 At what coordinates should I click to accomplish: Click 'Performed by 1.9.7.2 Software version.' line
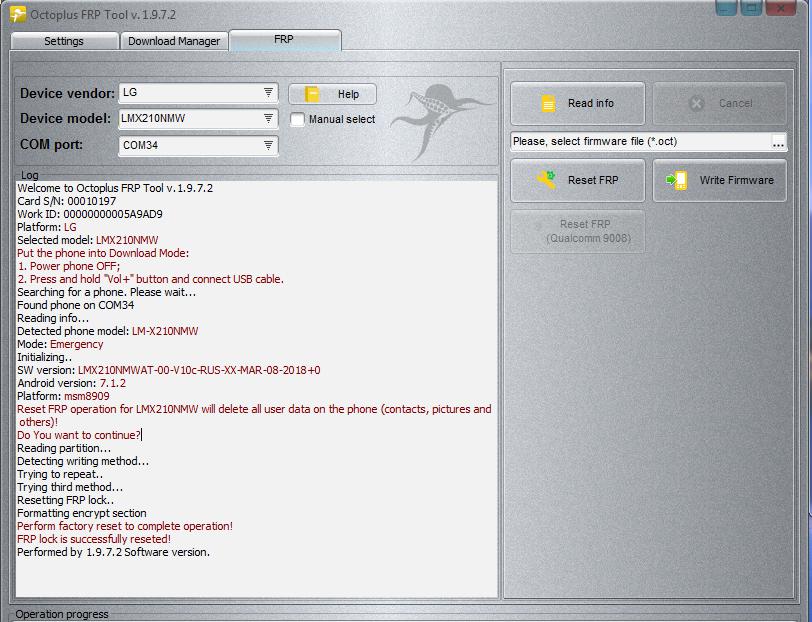113,552
